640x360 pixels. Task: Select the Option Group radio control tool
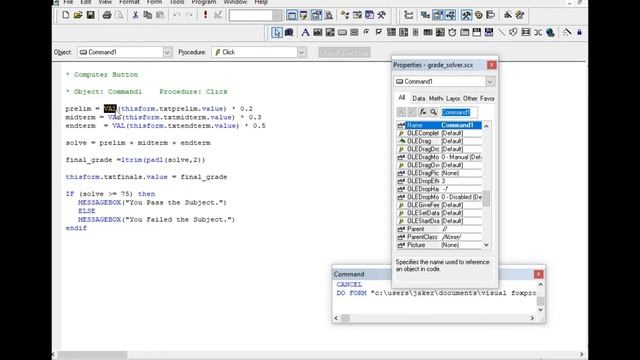click(366, 32)
